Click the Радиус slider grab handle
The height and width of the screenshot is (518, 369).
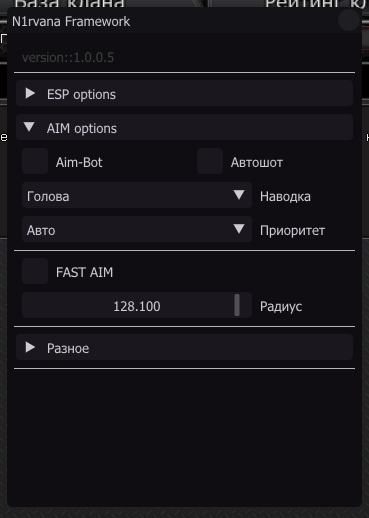tap(237, 305)
